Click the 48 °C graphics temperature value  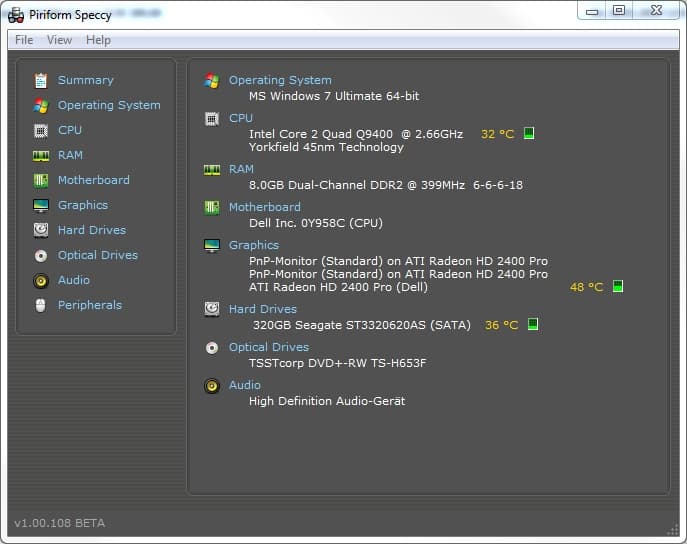click(587, 287)
